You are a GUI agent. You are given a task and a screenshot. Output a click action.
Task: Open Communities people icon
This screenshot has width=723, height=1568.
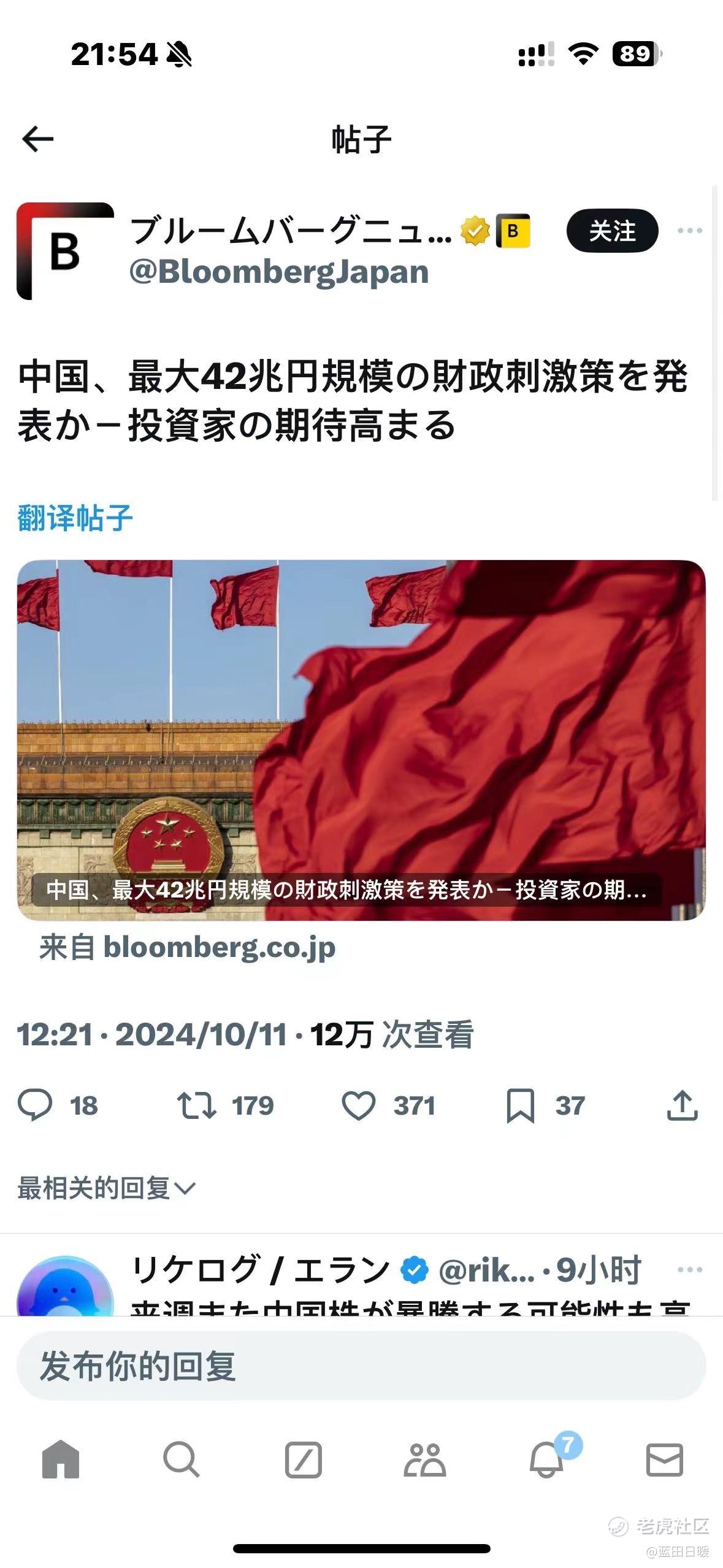[x=424, y=1459]
